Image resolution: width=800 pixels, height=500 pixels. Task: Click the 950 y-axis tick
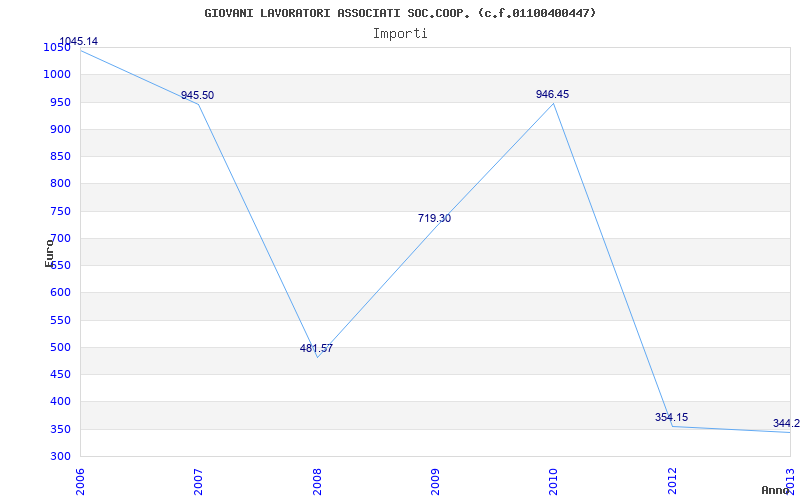click(60, 103)
